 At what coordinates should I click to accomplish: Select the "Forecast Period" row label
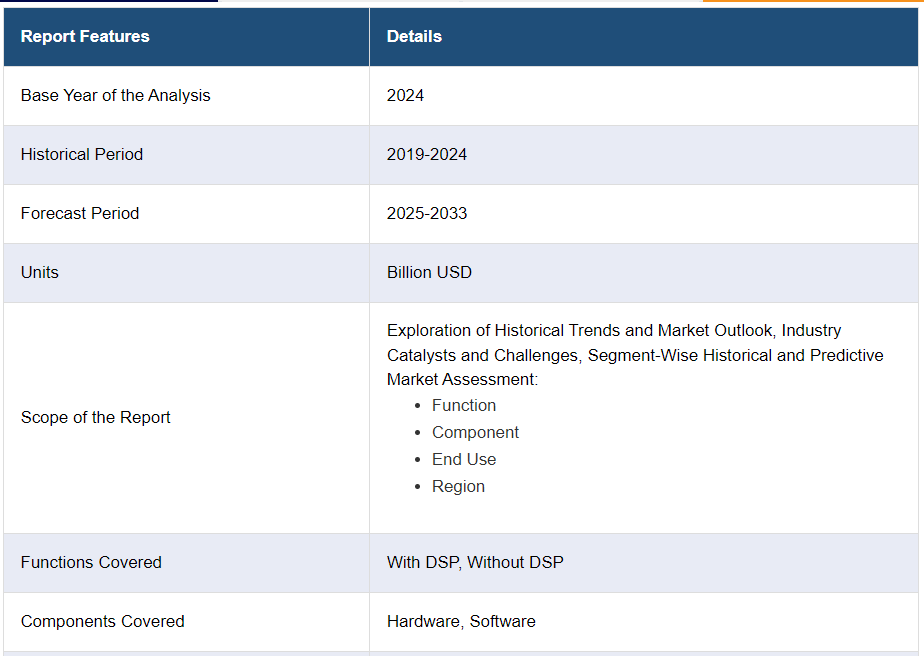[80, 213]
